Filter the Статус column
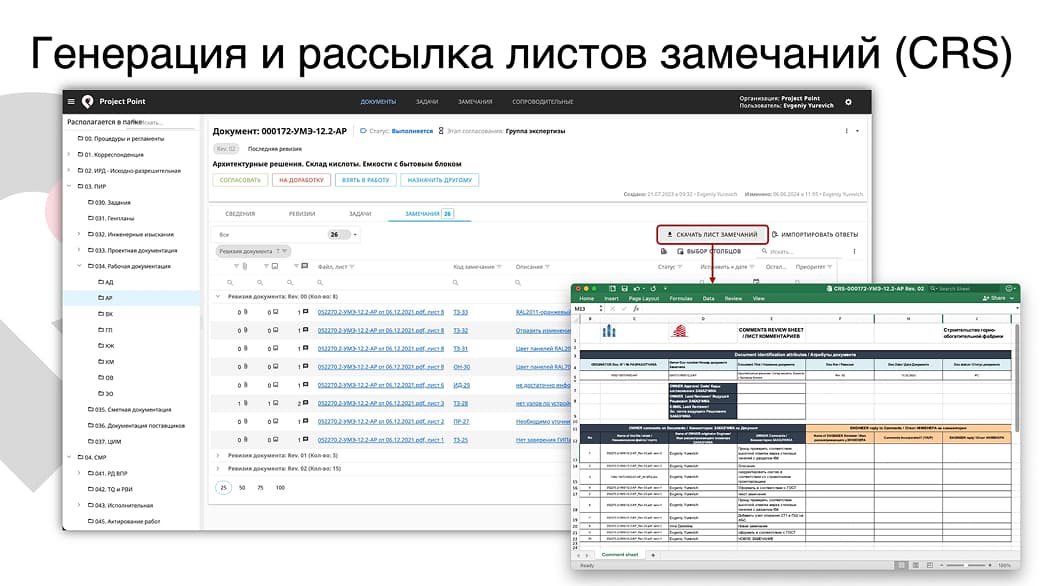The height and width of the screenshot is (586, 1043). click(680, 267)
